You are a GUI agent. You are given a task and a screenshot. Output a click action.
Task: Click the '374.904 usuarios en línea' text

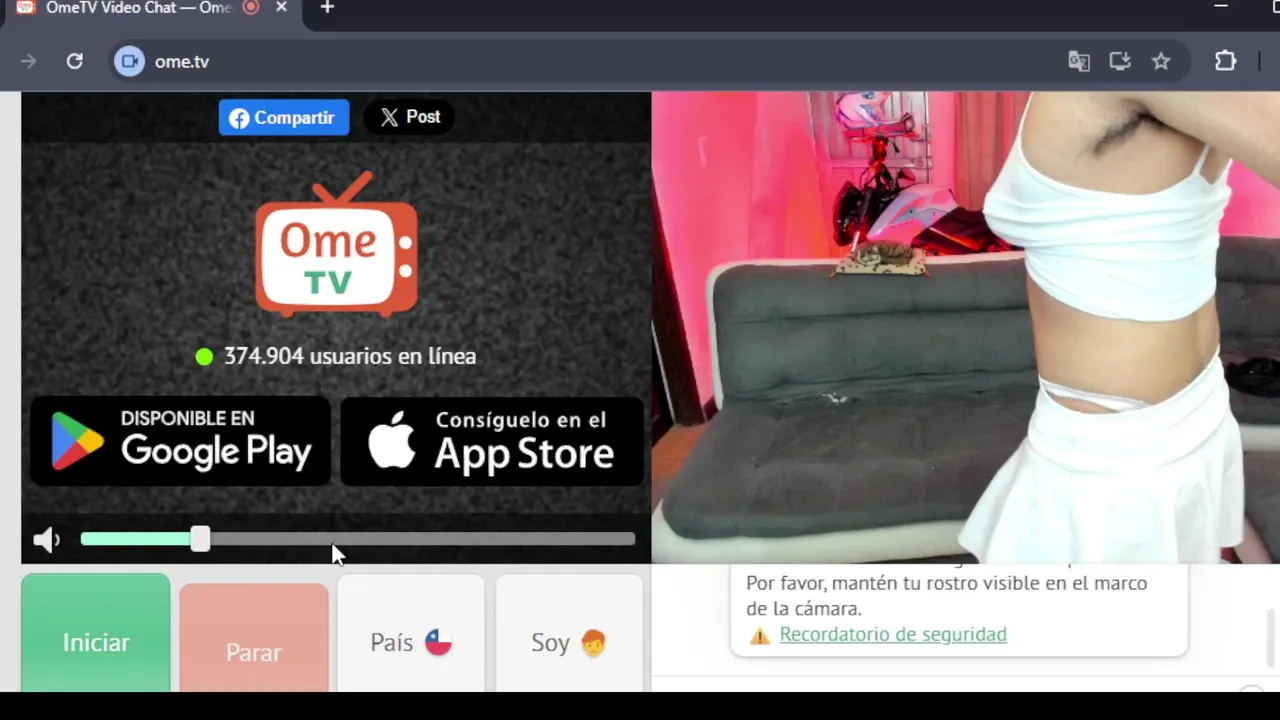coord(350,356)
